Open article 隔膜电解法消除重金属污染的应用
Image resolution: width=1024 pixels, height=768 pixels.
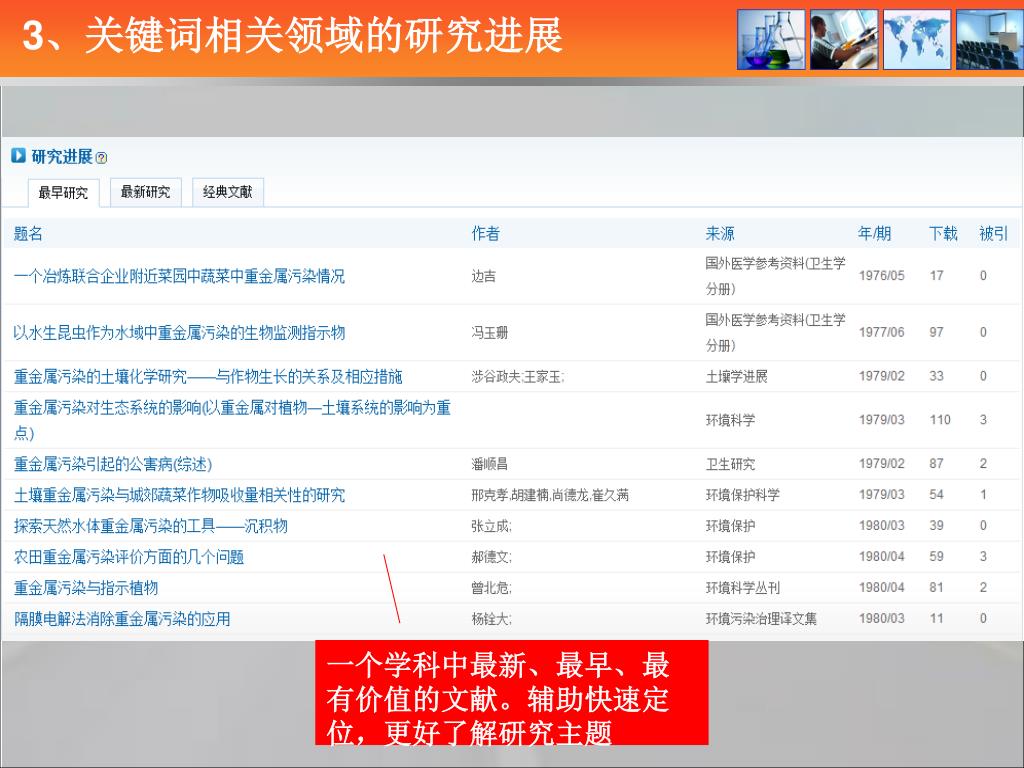click(122, 619)
